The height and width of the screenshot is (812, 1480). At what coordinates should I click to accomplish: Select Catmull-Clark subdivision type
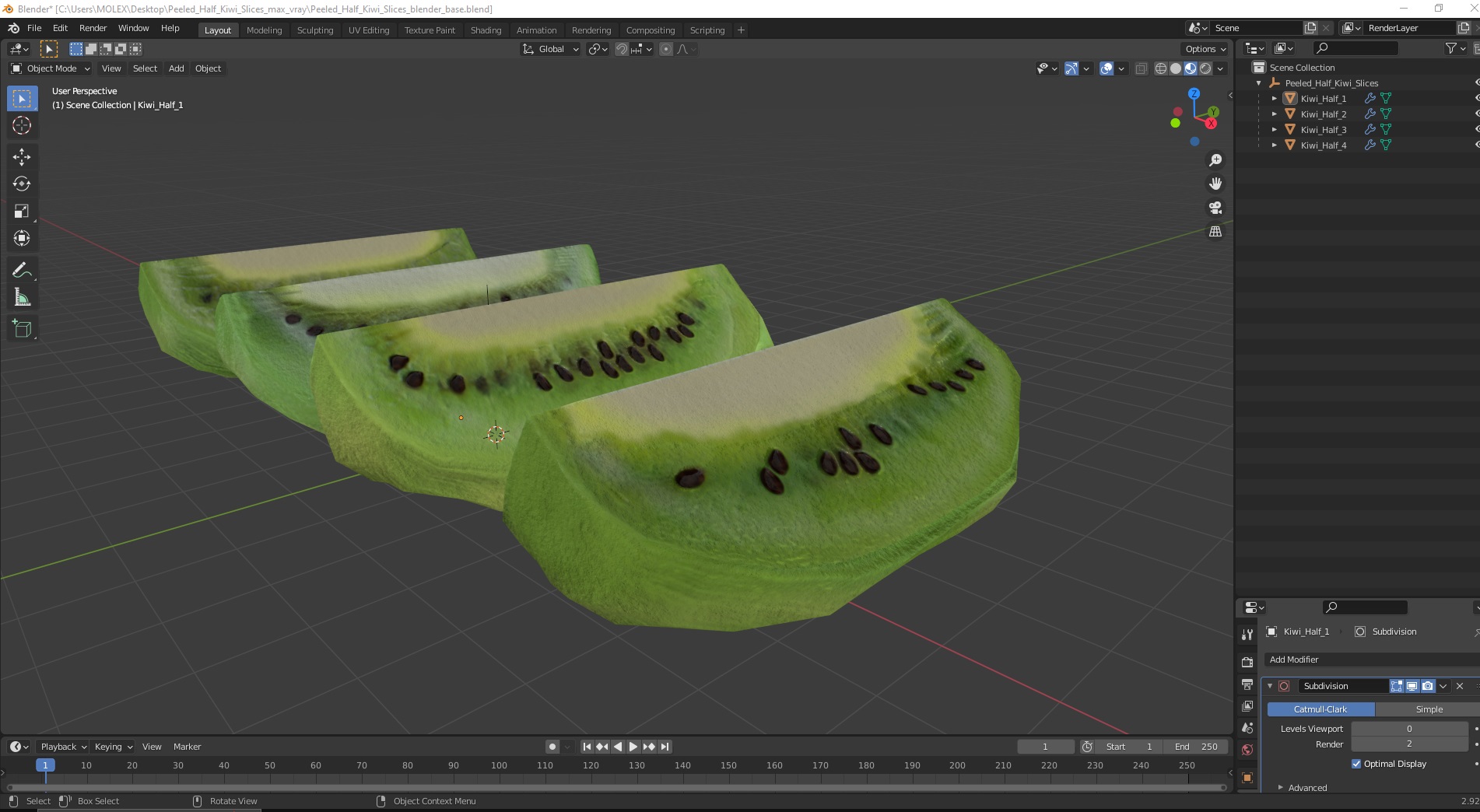pyautogui.click(x=1320, y=709)
